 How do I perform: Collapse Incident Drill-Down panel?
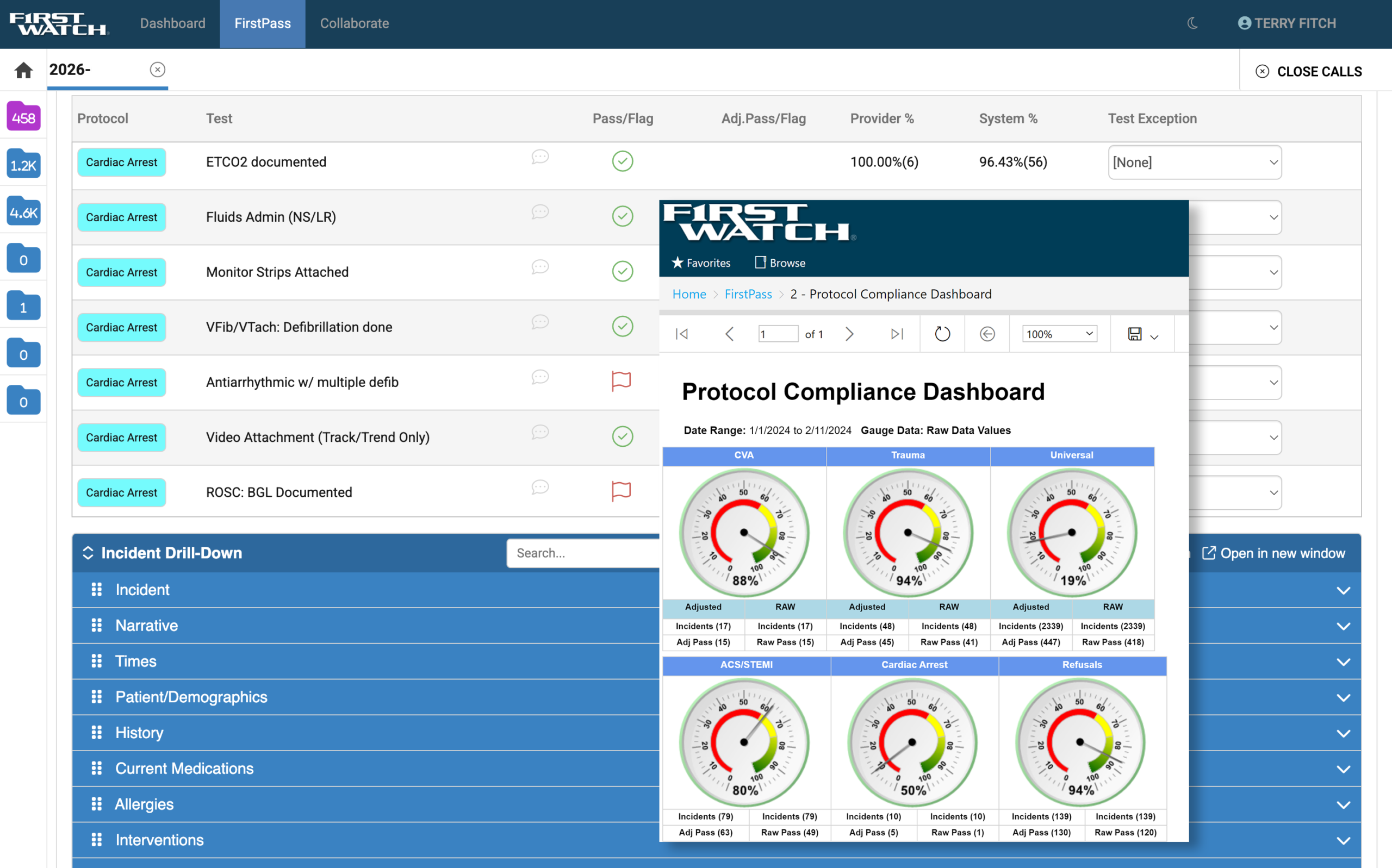pos(88,553)
